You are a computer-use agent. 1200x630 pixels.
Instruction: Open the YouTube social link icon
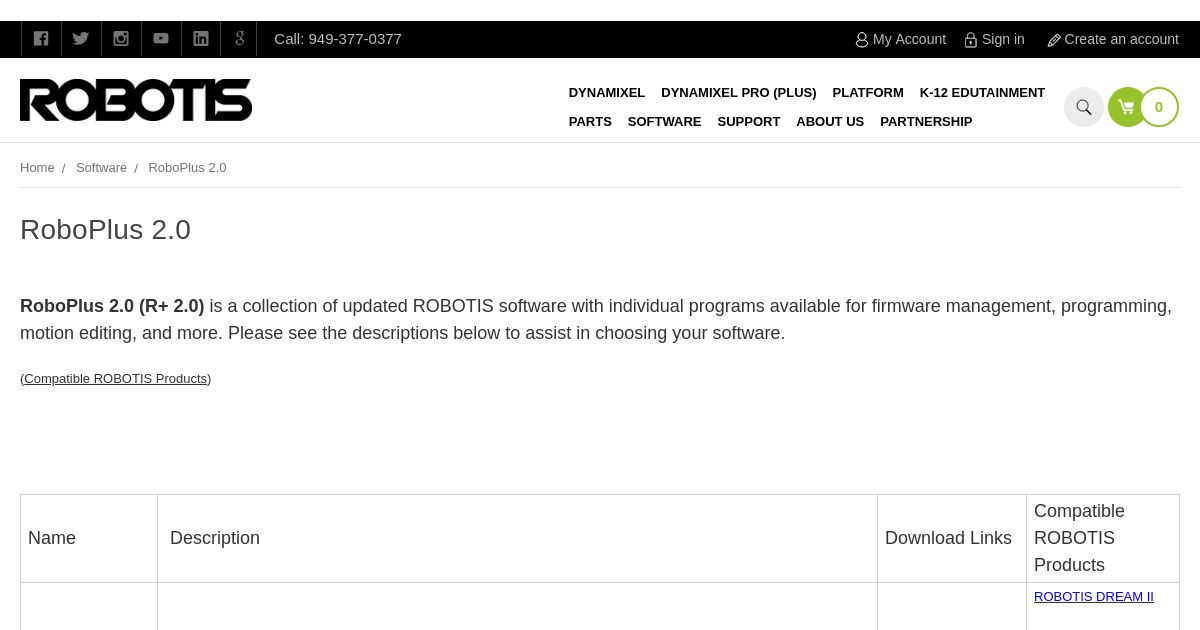[161, 39]
